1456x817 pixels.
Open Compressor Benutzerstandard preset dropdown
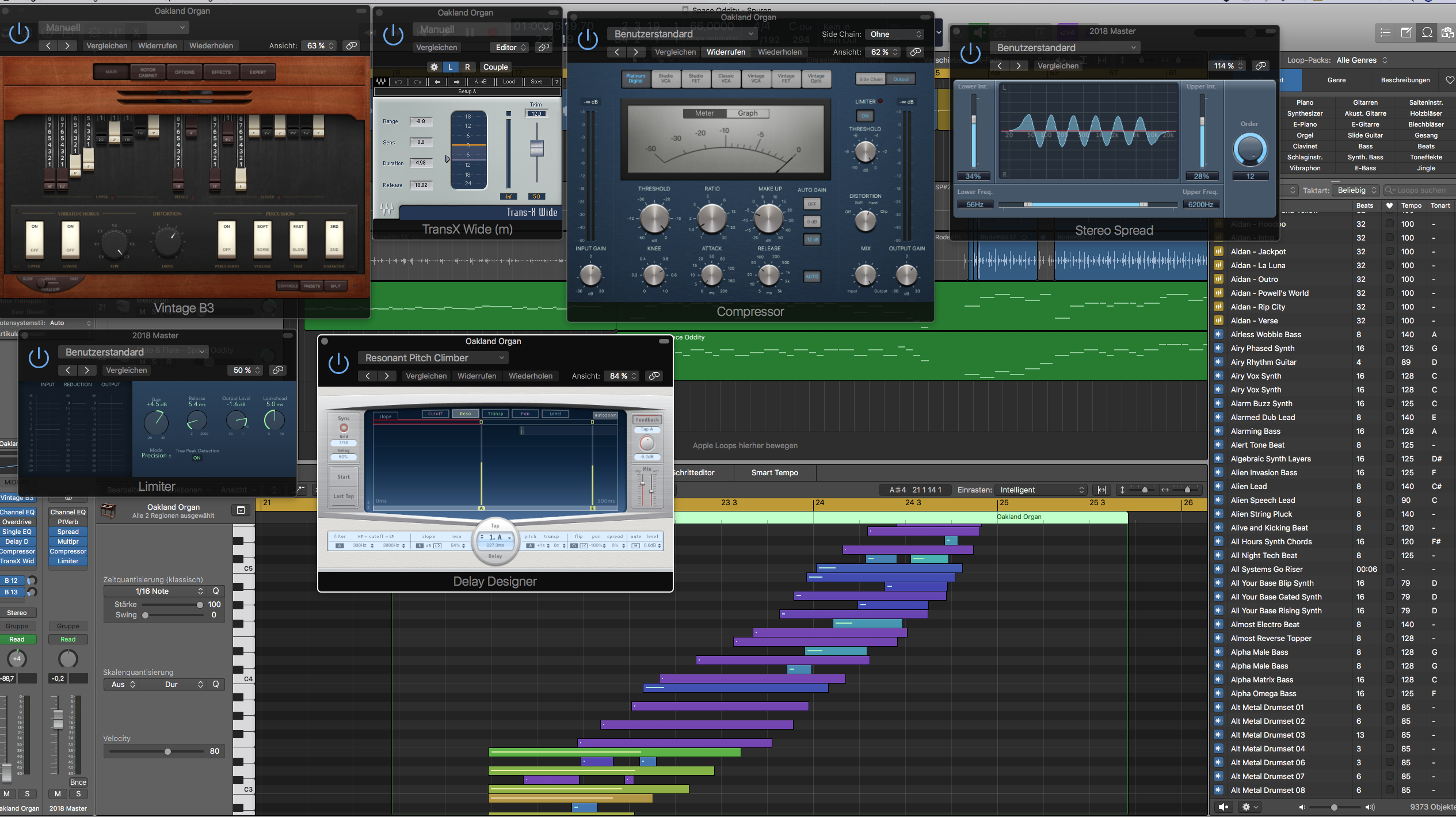[x=683, y=34]
